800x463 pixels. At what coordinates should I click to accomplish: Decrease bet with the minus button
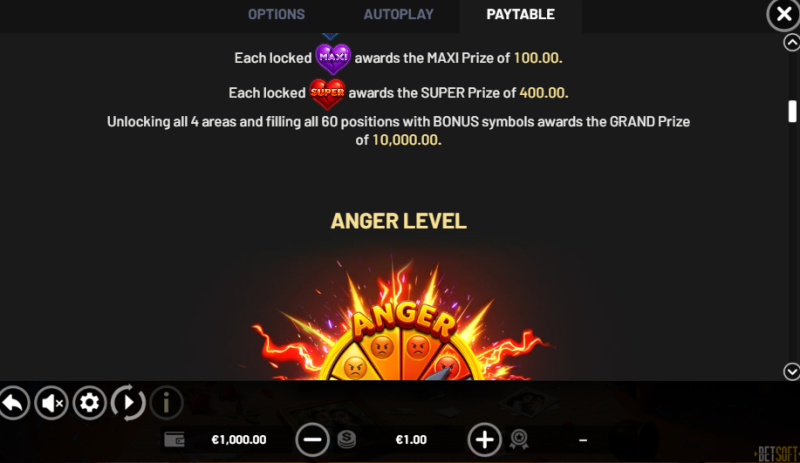(x=312, y=440)
